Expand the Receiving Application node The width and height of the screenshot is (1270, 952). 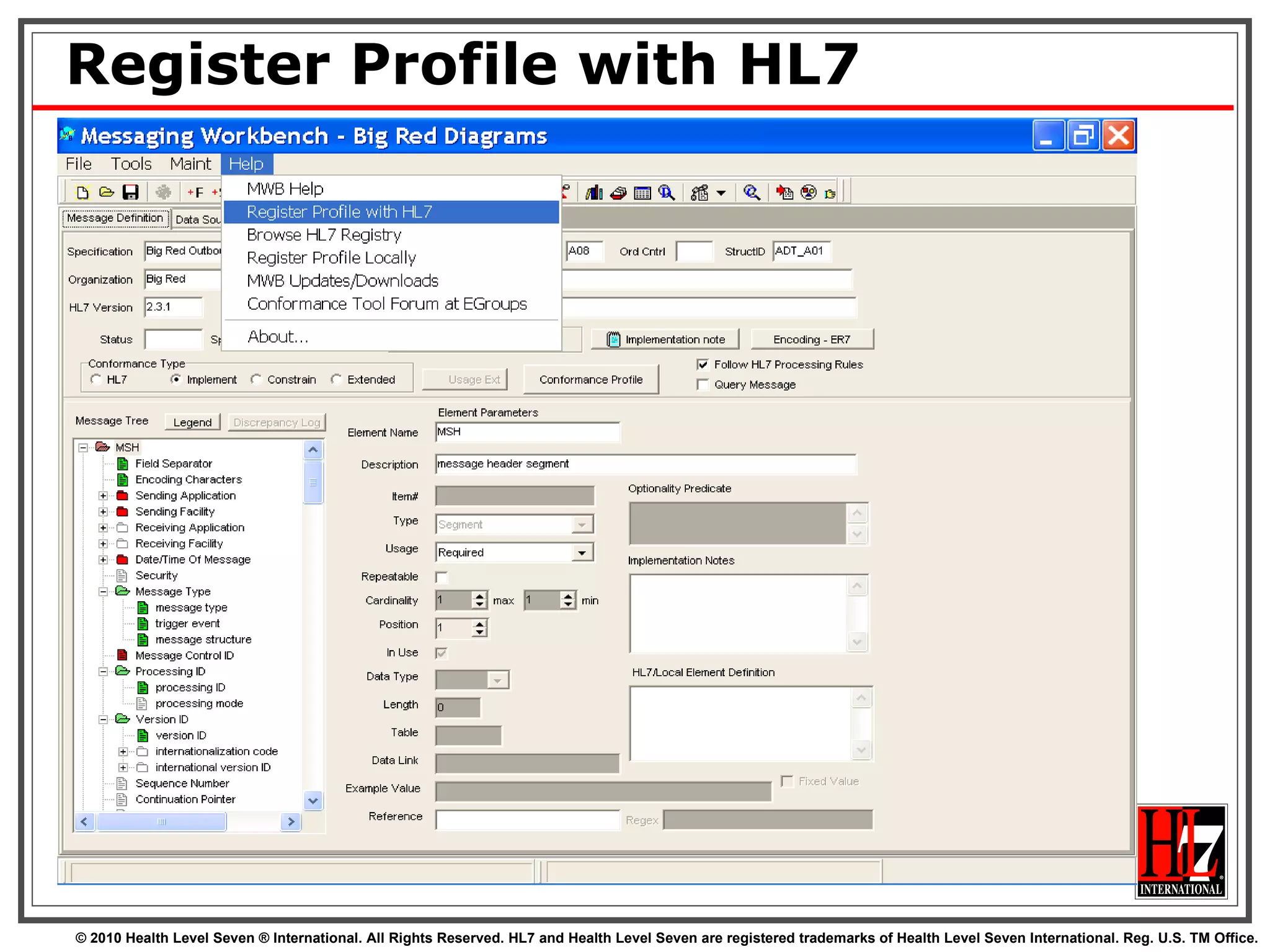103,528
